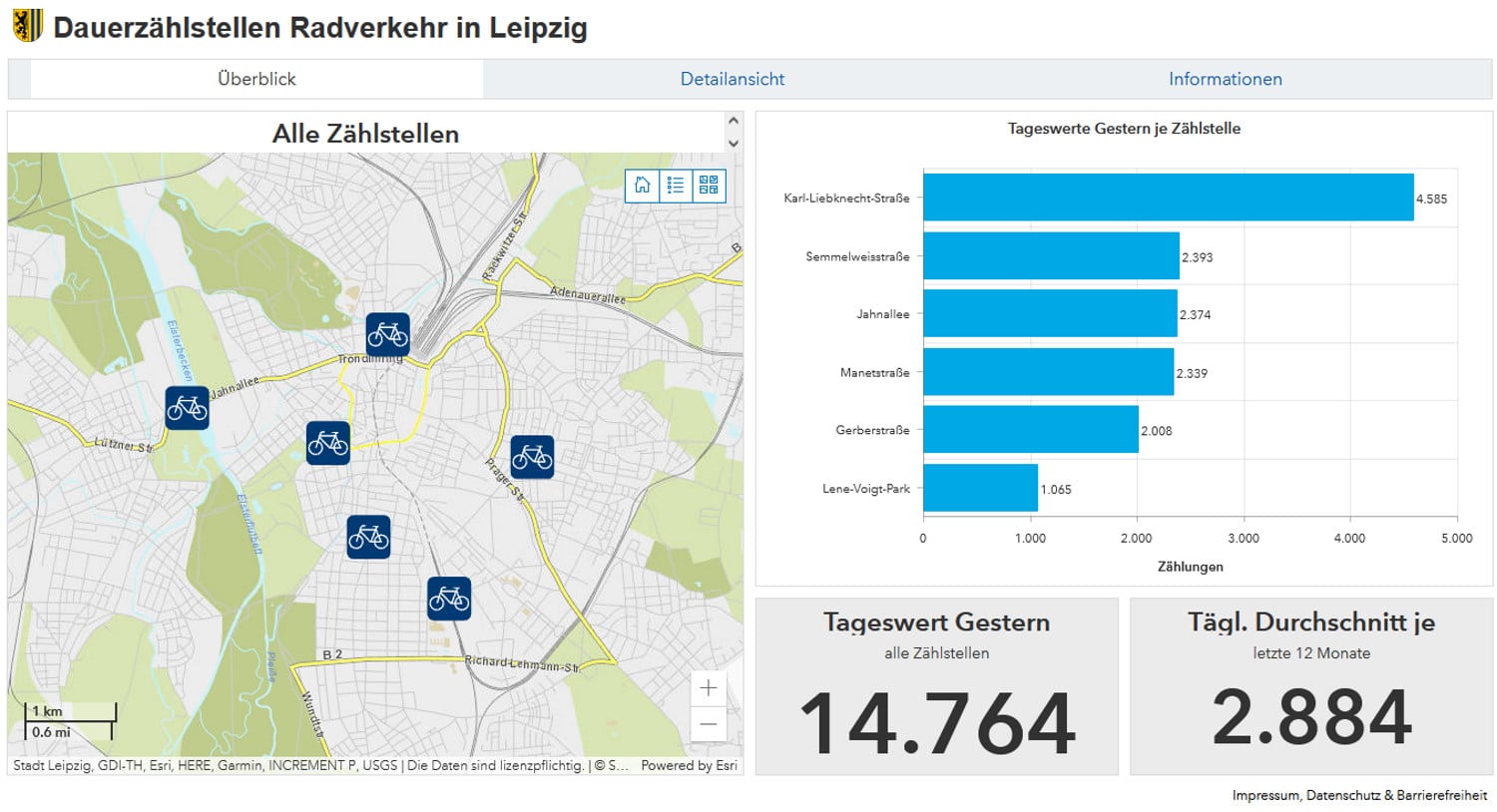Click down chevron beside Alle Zählstellen title
Screen dimensions: 1497x812
[x=734, y=144]
